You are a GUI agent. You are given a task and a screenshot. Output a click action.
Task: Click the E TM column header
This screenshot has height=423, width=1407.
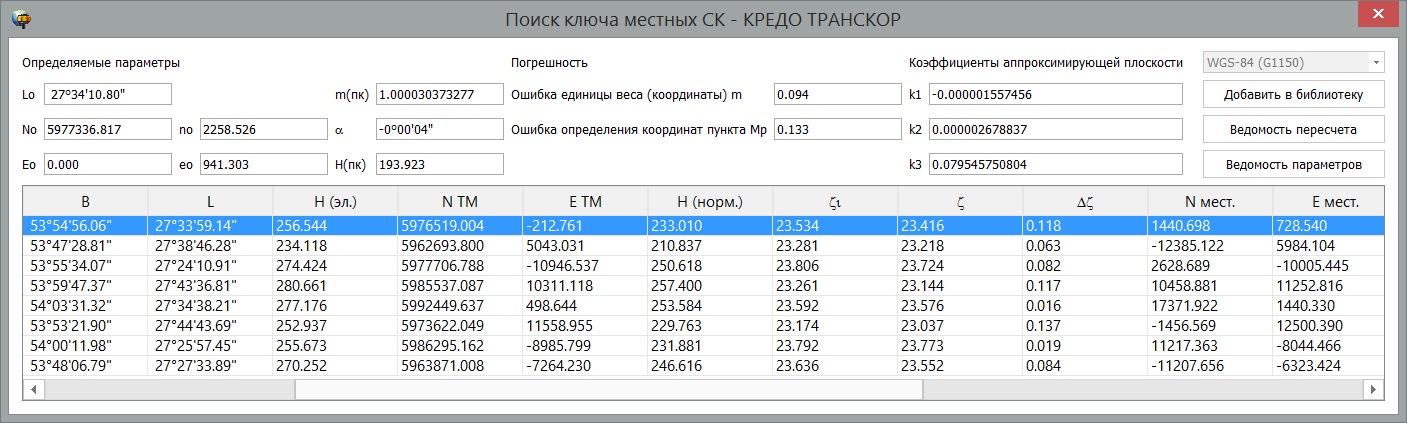pyautogui.click(x=585, y=201)
